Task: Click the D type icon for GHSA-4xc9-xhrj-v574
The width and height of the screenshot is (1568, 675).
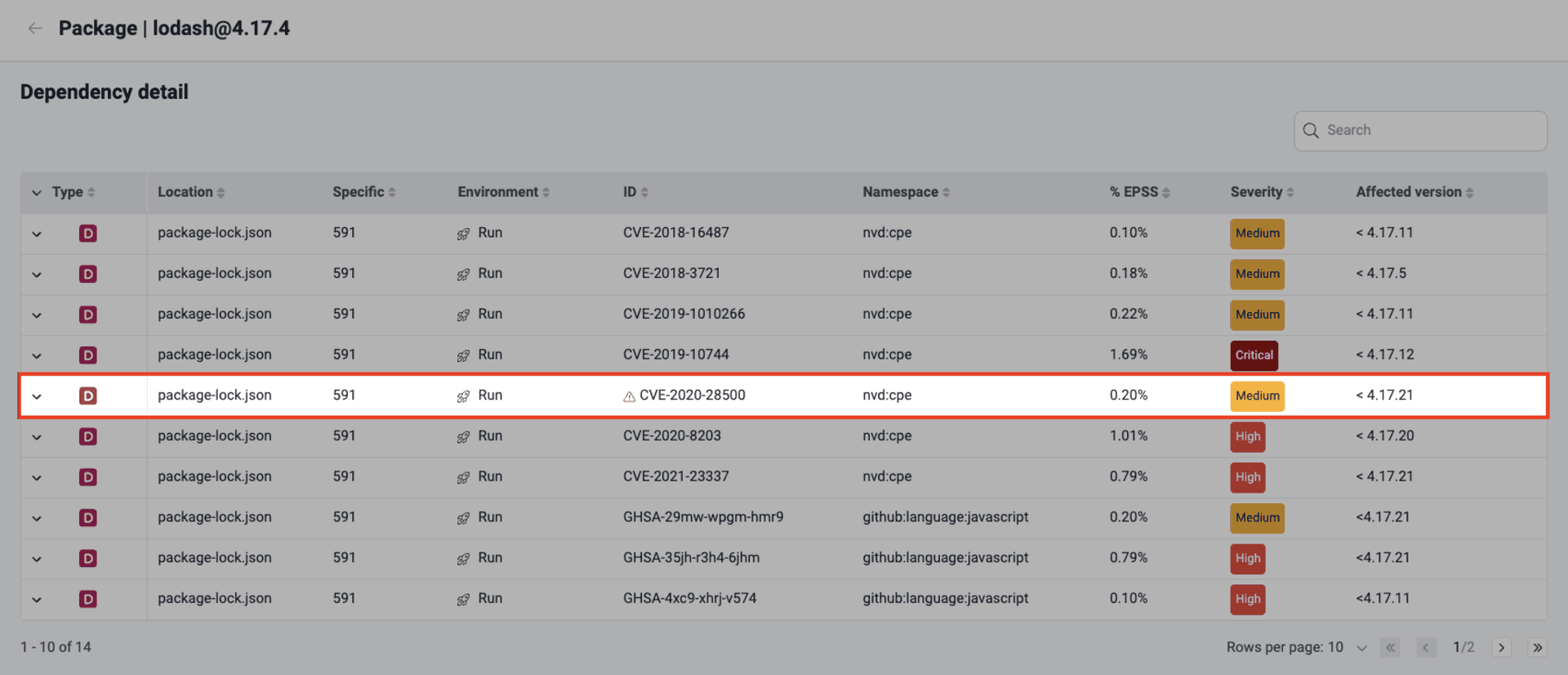Action: pos(88,599)
